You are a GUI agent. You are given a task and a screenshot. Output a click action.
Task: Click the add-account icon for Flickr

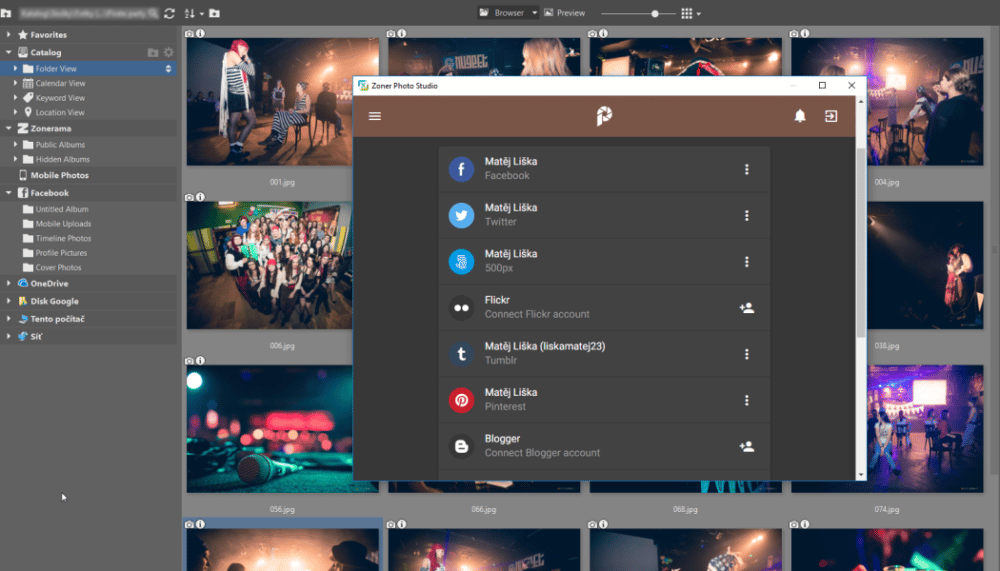pos(747,308)
